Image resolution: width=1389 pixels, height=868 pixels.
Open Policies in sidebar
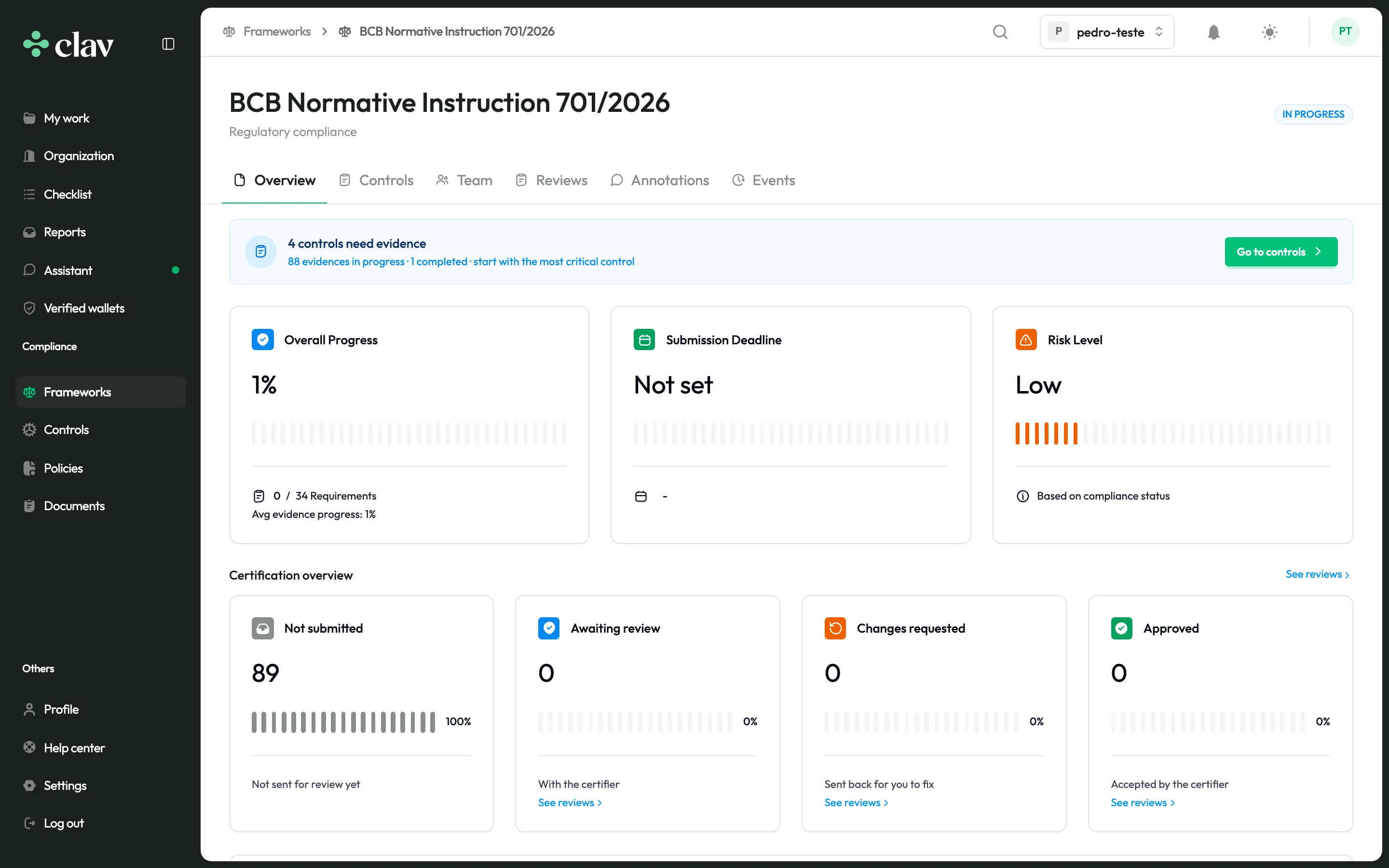(100, 468)
